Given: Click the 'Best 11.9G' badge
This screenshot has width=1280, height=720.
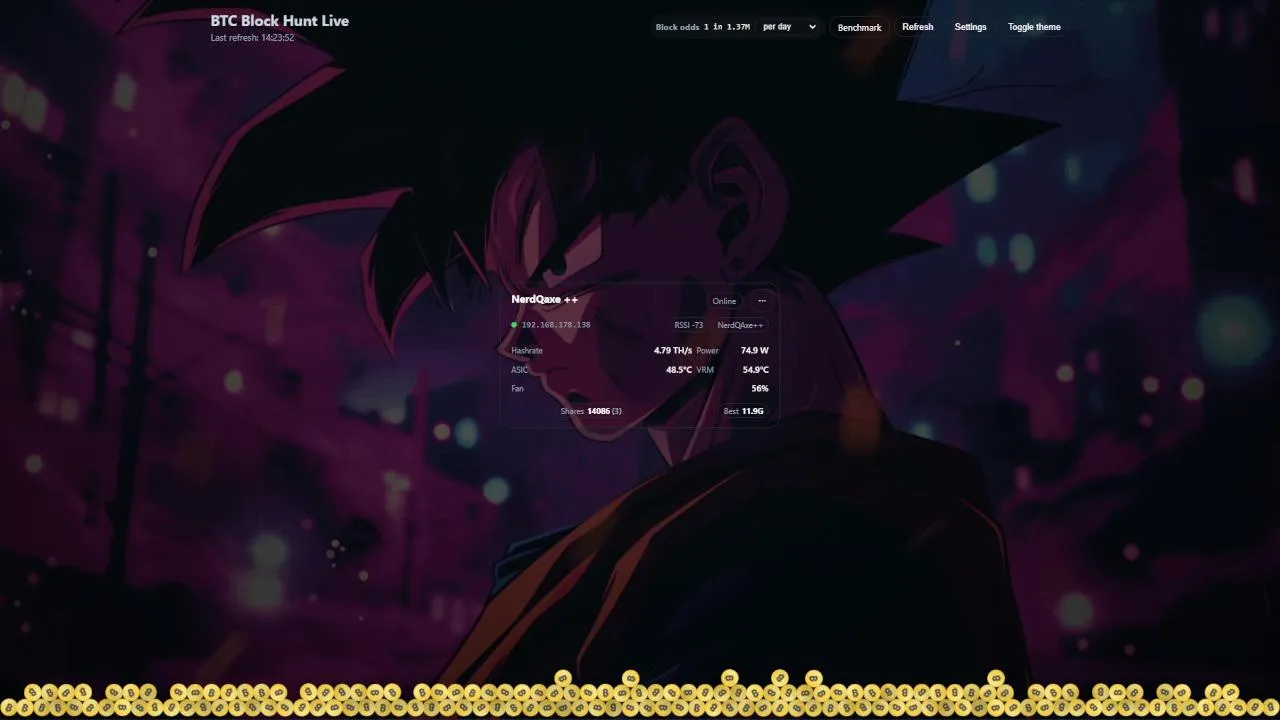Looking at the screenshot, I should pyautogui.click(x=743, y=411).
